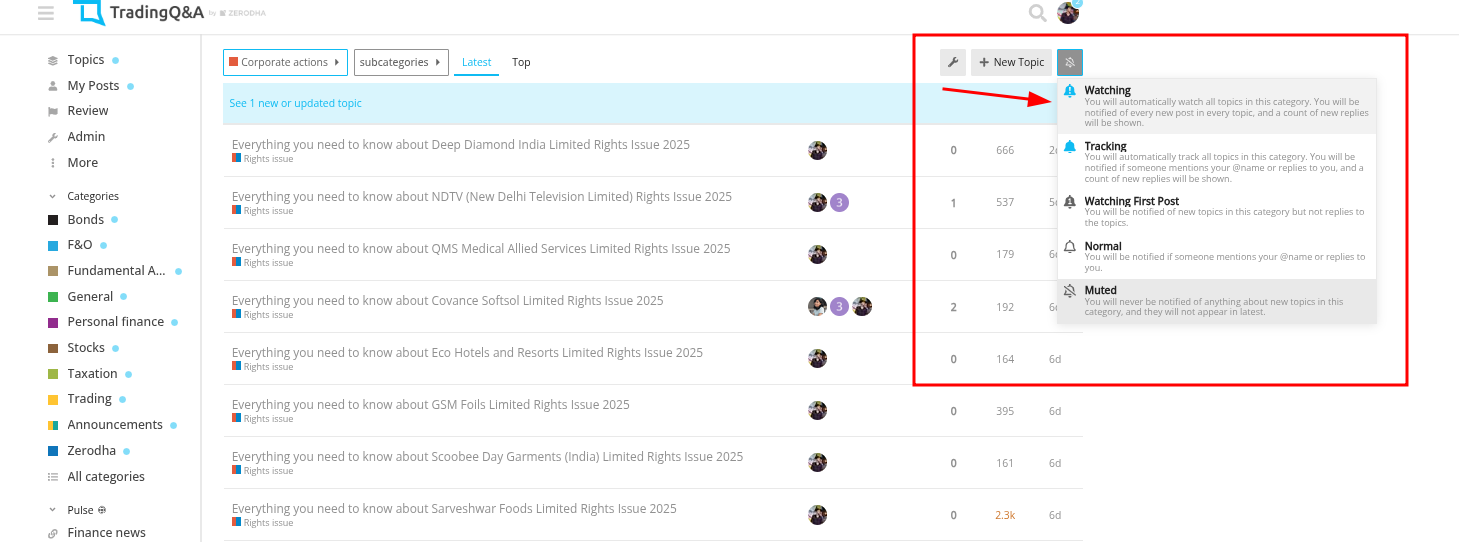Viewport: 1459px width, 542px height.
Task: Click the TradingQ&A logo
Action: click(x=140, y=13)
